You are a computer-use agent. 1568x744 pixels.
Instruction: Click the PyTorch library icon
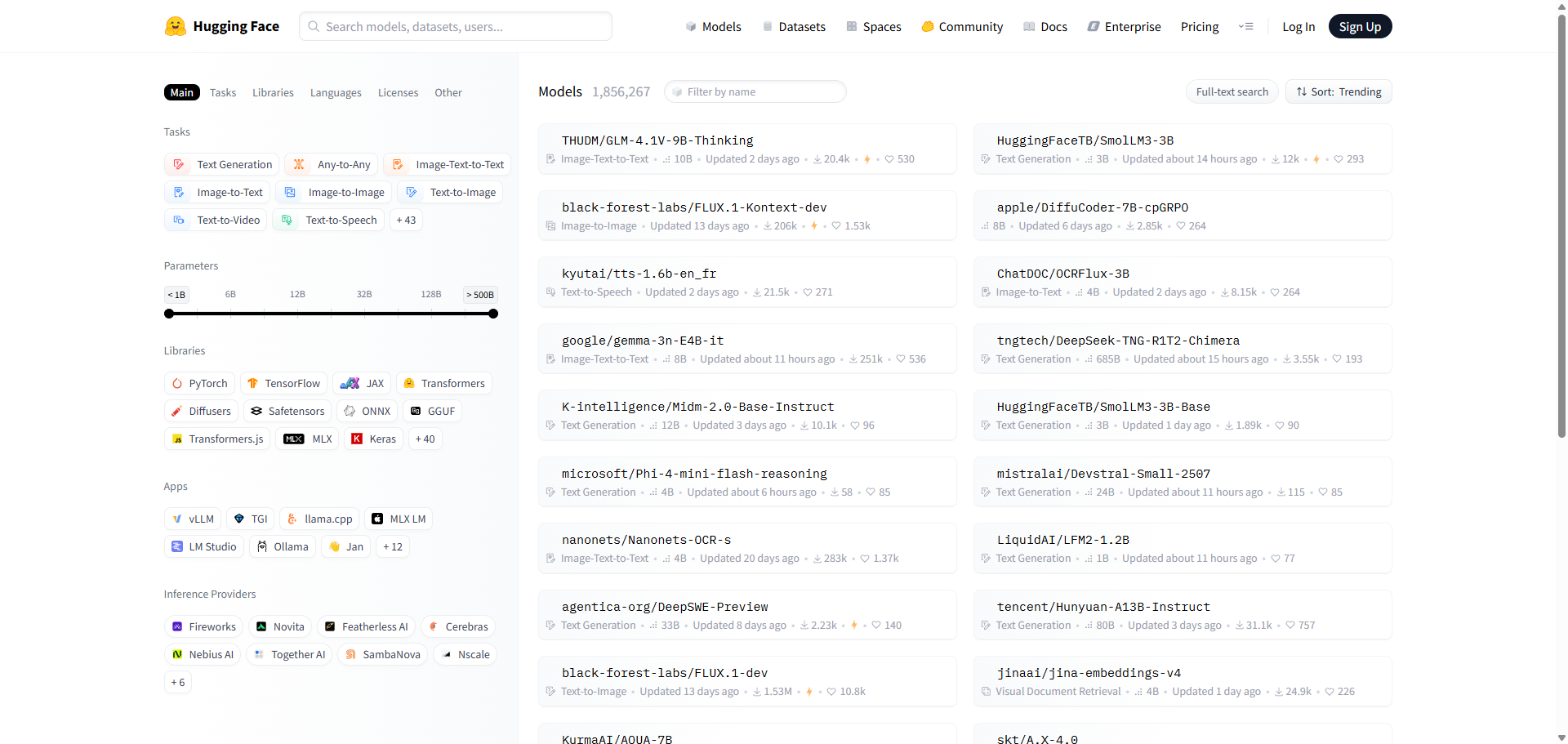tap(177, 383)
